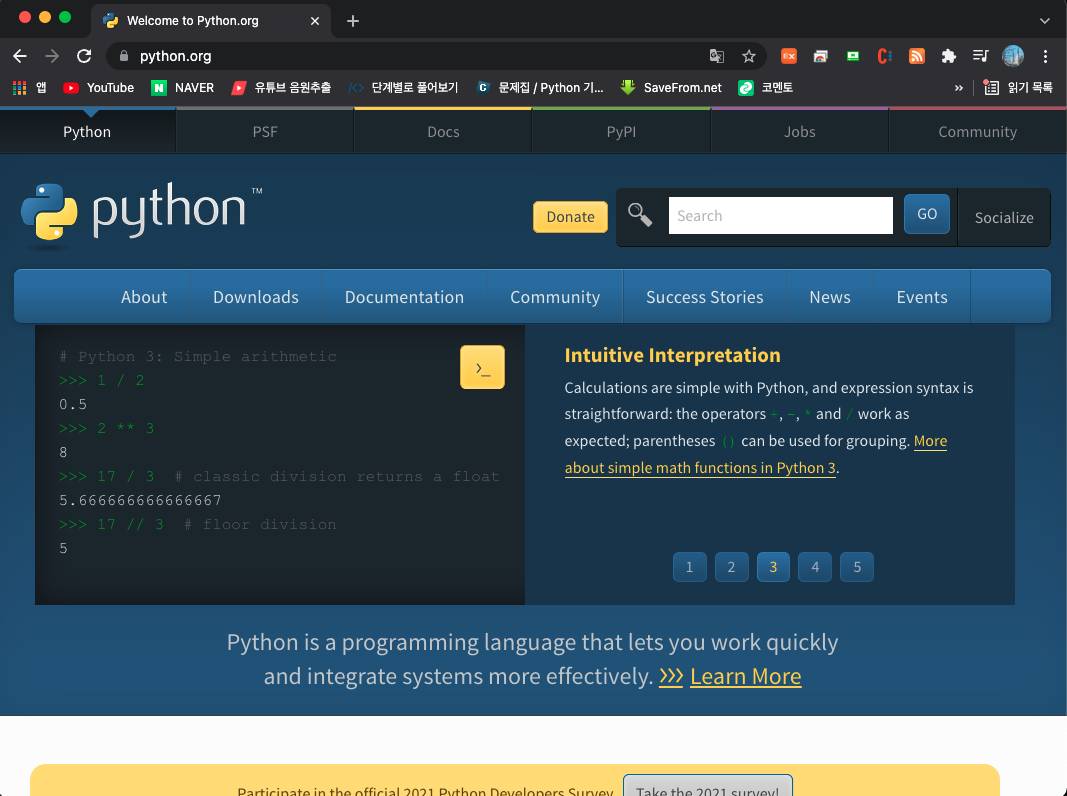The height and width of the screenshot is (796, 1067).
Task: Switch to slide 4 of the code carousel
Action: tap(815, 567)
